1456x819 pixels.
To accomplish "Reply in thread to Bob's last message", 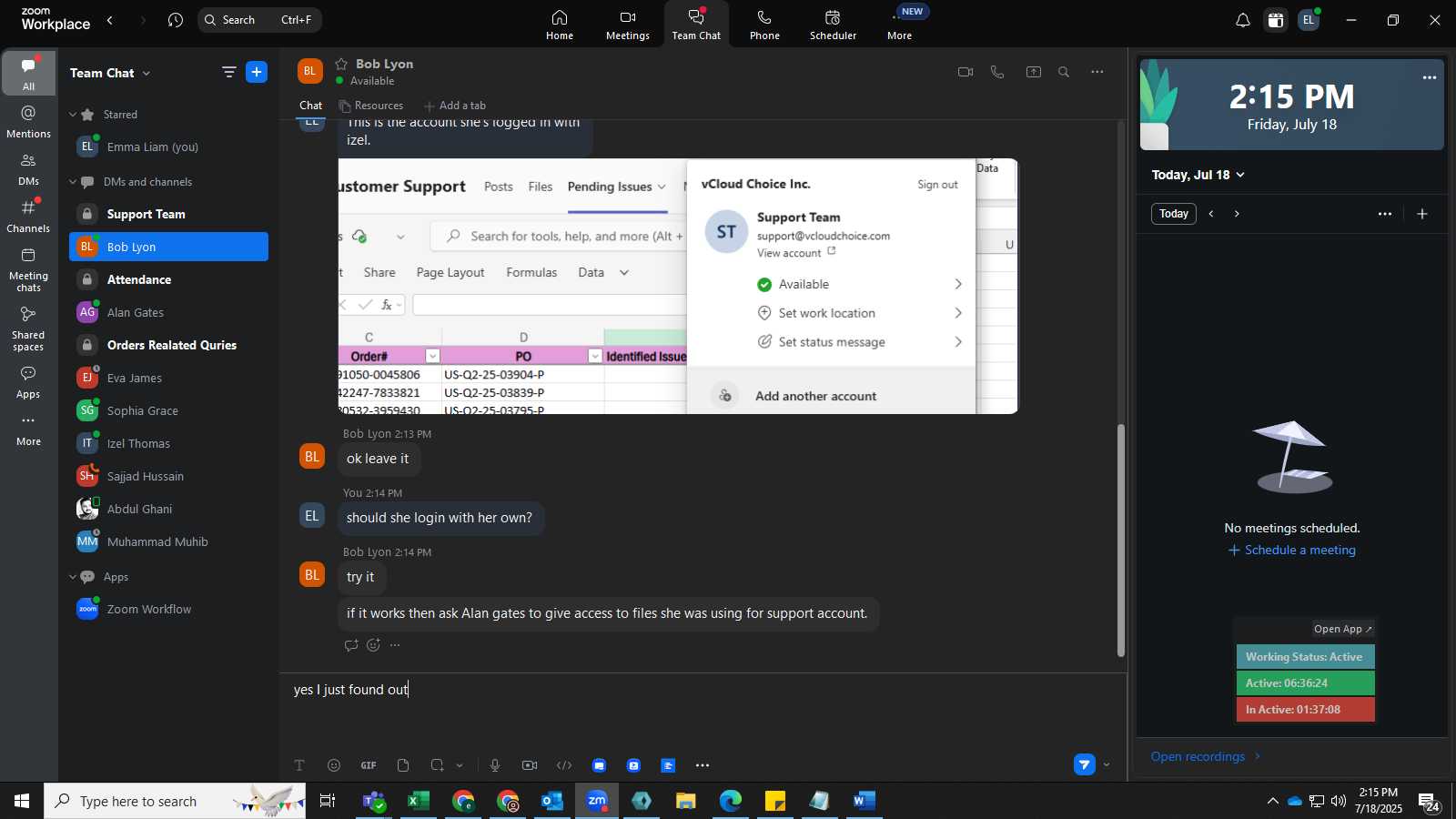I will pyautogui.click(x=351, y=645).
